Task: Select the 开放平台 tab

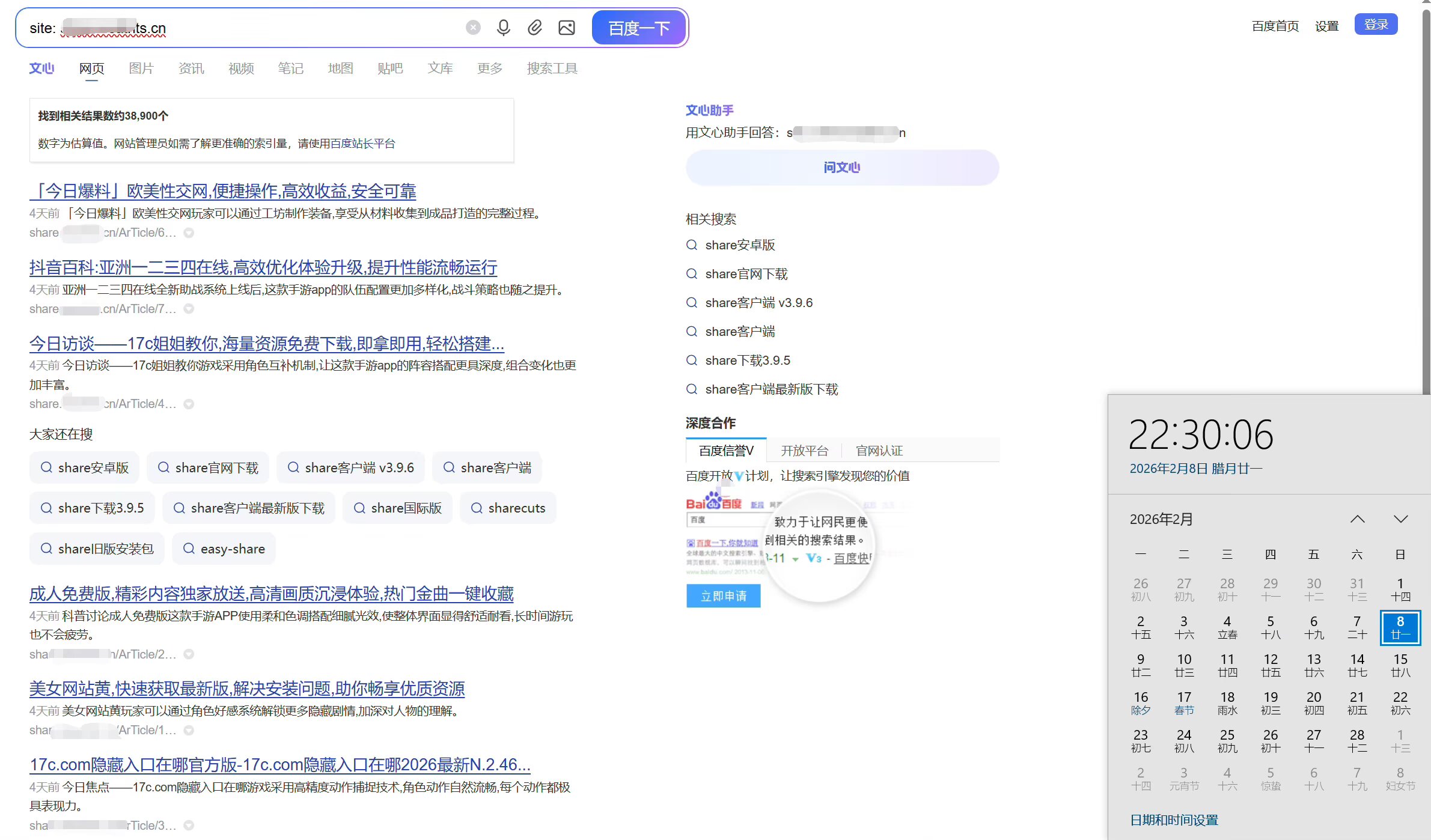Action: (x=804, y=451)
